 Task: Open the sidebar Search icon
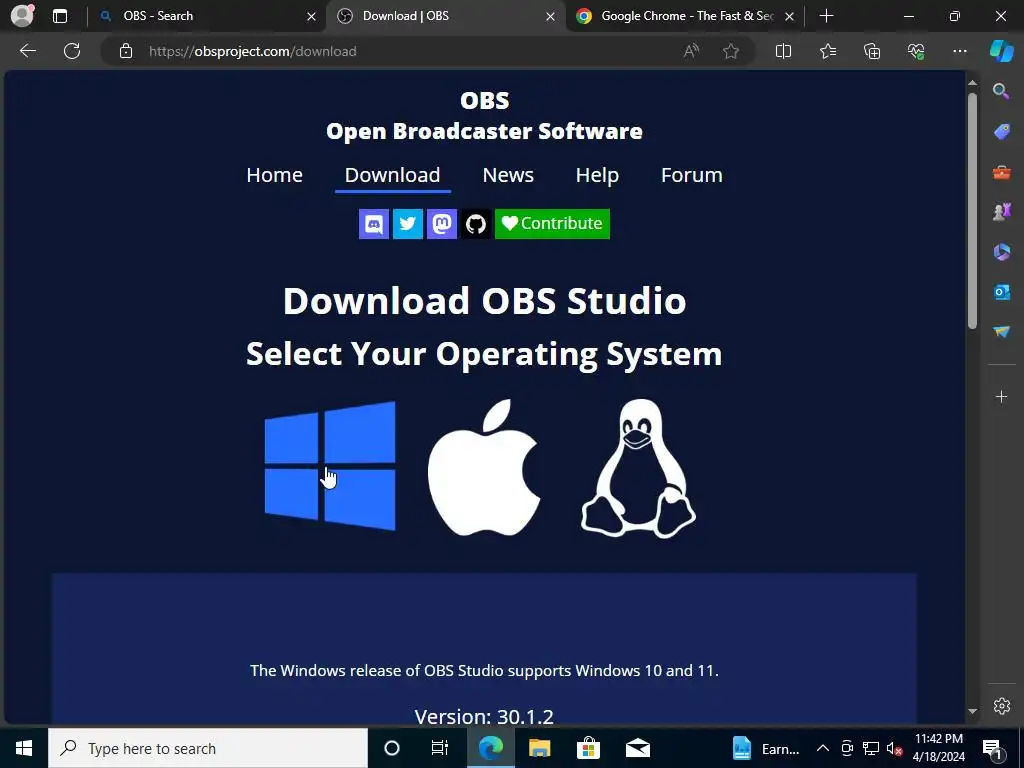[x=1001, y=91]
